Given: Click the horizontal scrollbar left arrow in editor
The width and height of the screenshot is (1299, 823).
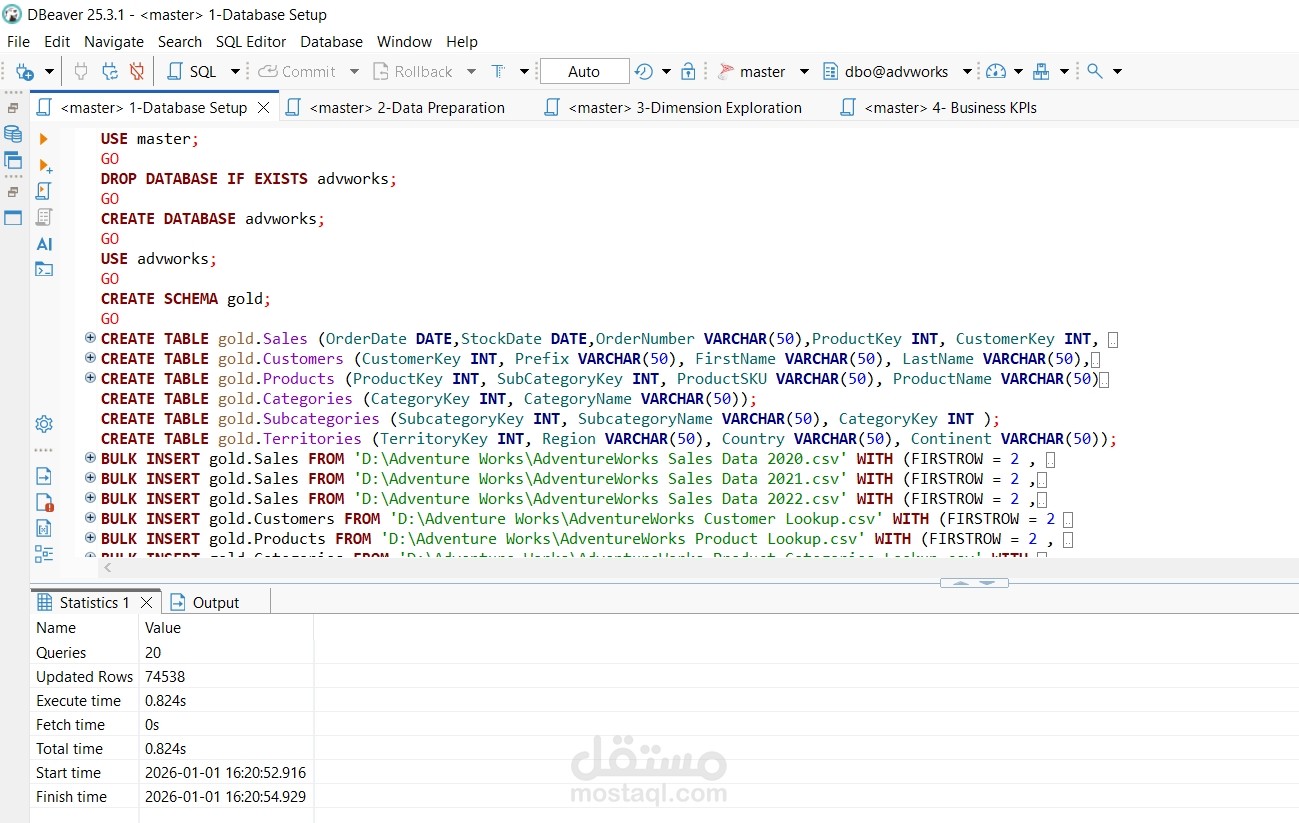Looking at the screenshot, I should coord(108,568).
